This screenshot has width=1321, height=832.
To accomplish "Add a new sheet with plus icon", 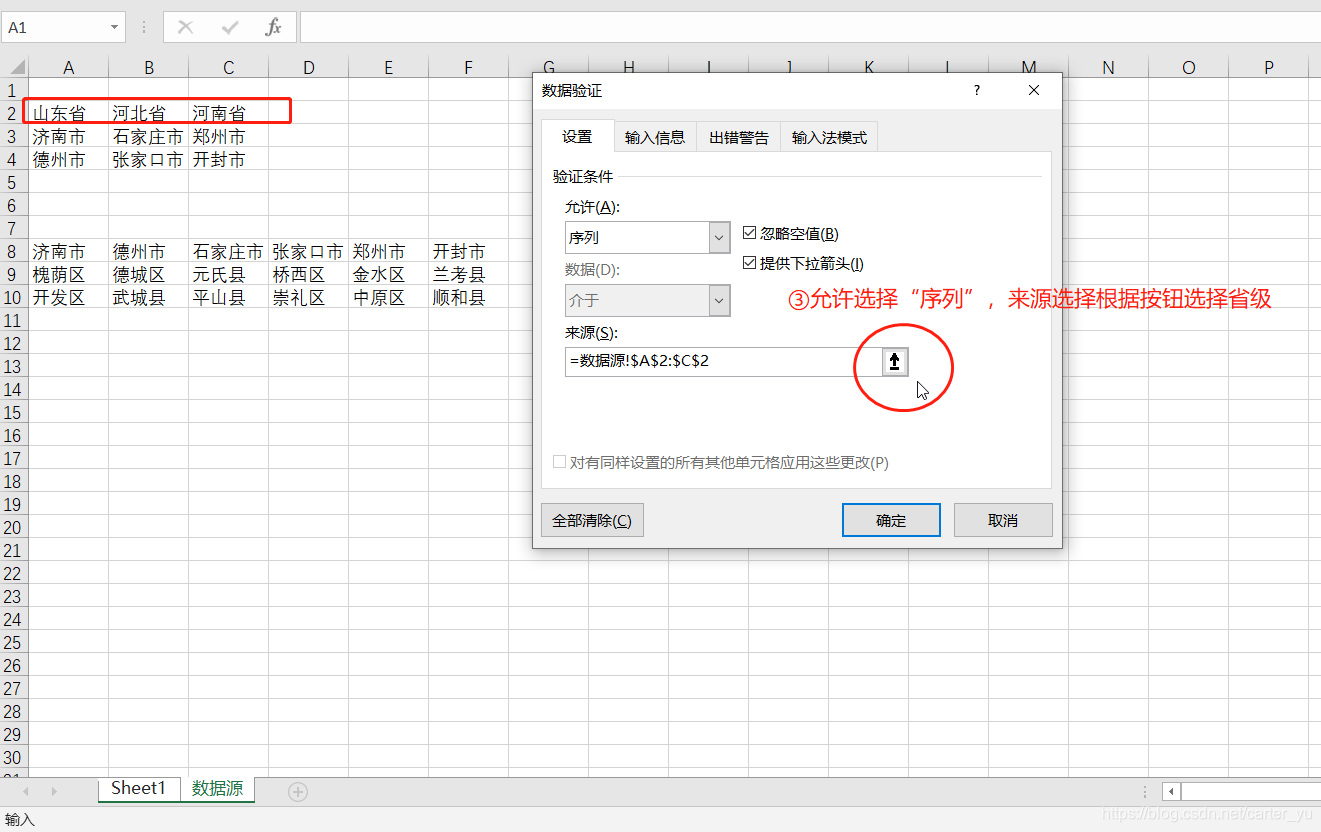I will [297, 792].
